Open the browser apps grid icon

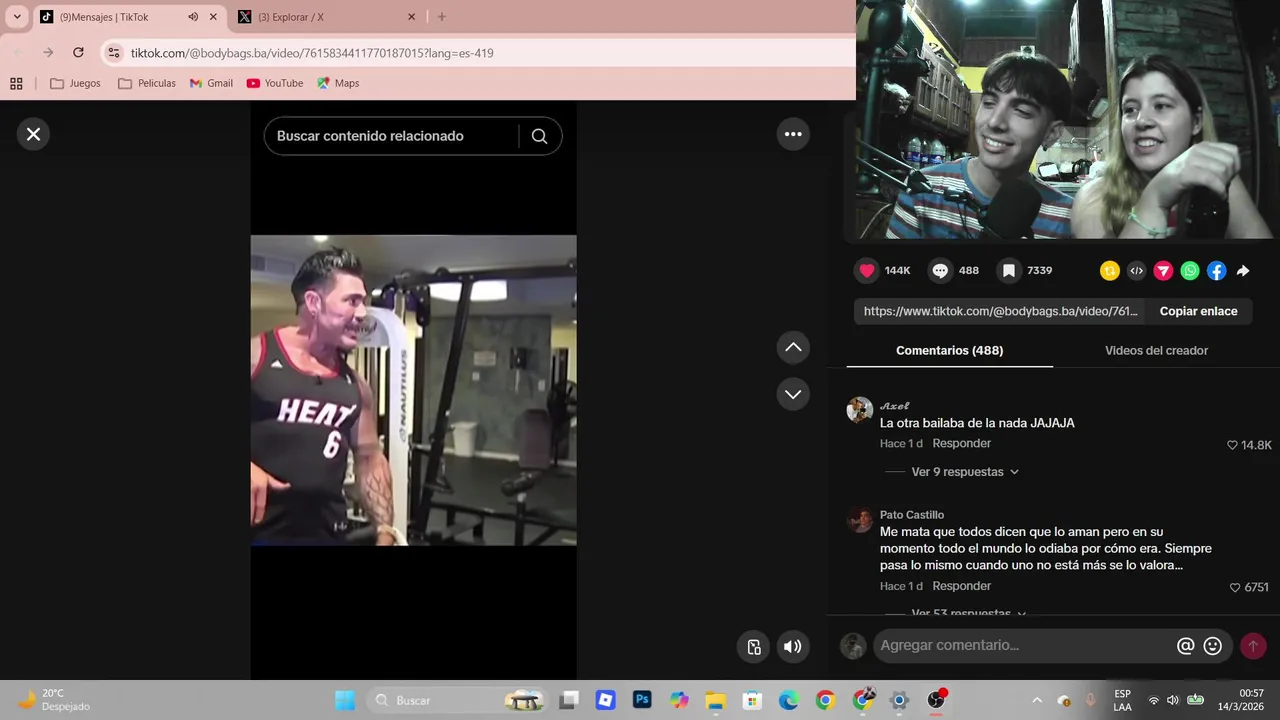click(x=16, y=83)
